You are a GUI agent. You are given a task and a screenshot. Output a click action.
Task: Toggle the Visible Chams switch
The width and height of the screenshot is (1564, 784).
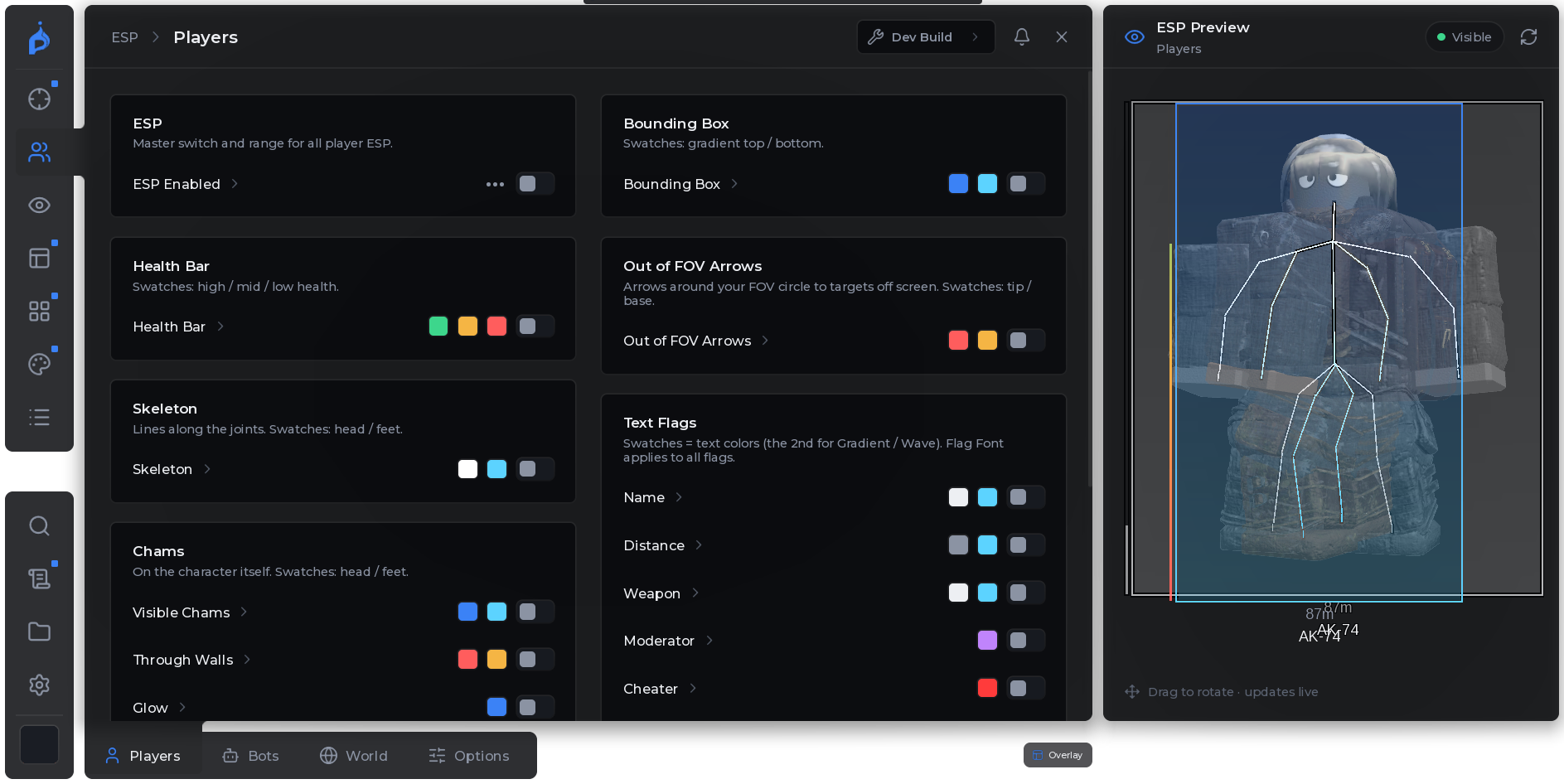tap(535, 612)
